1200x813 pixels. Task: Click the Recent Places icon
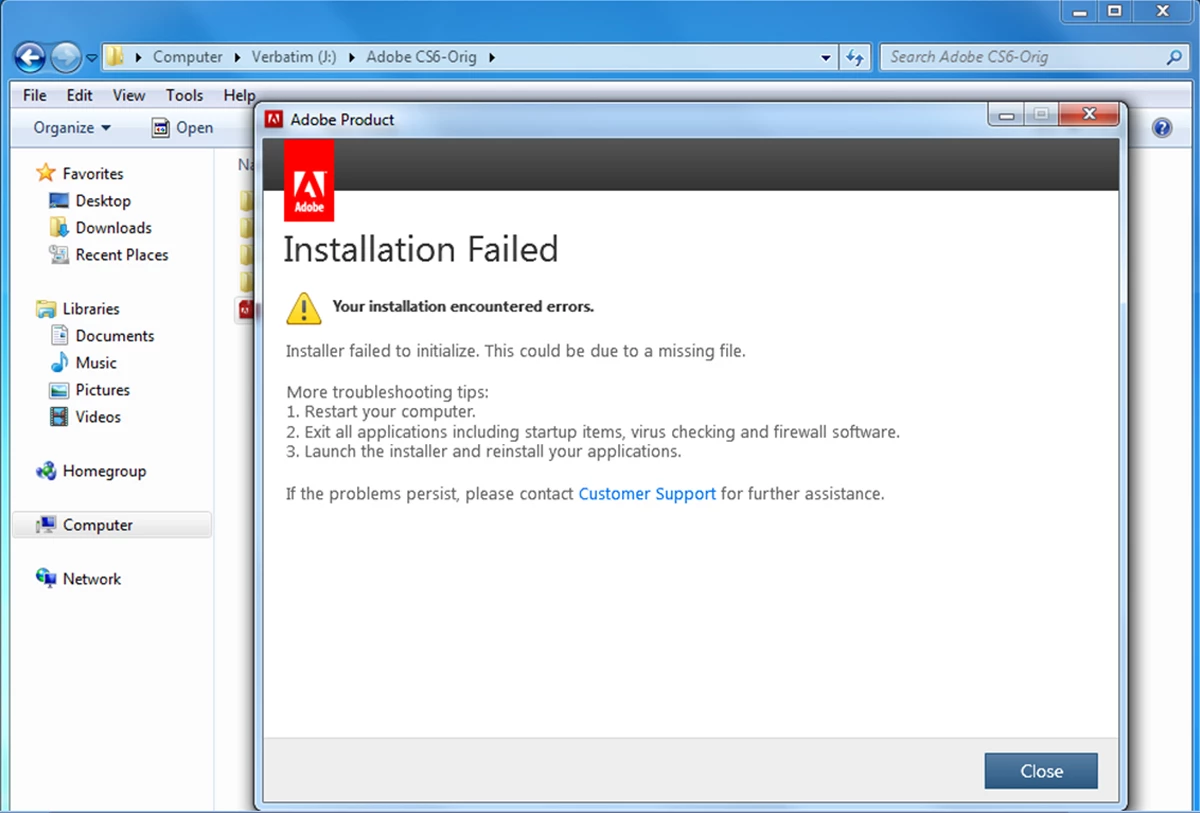pyautogui.click(x=59, y=255)
